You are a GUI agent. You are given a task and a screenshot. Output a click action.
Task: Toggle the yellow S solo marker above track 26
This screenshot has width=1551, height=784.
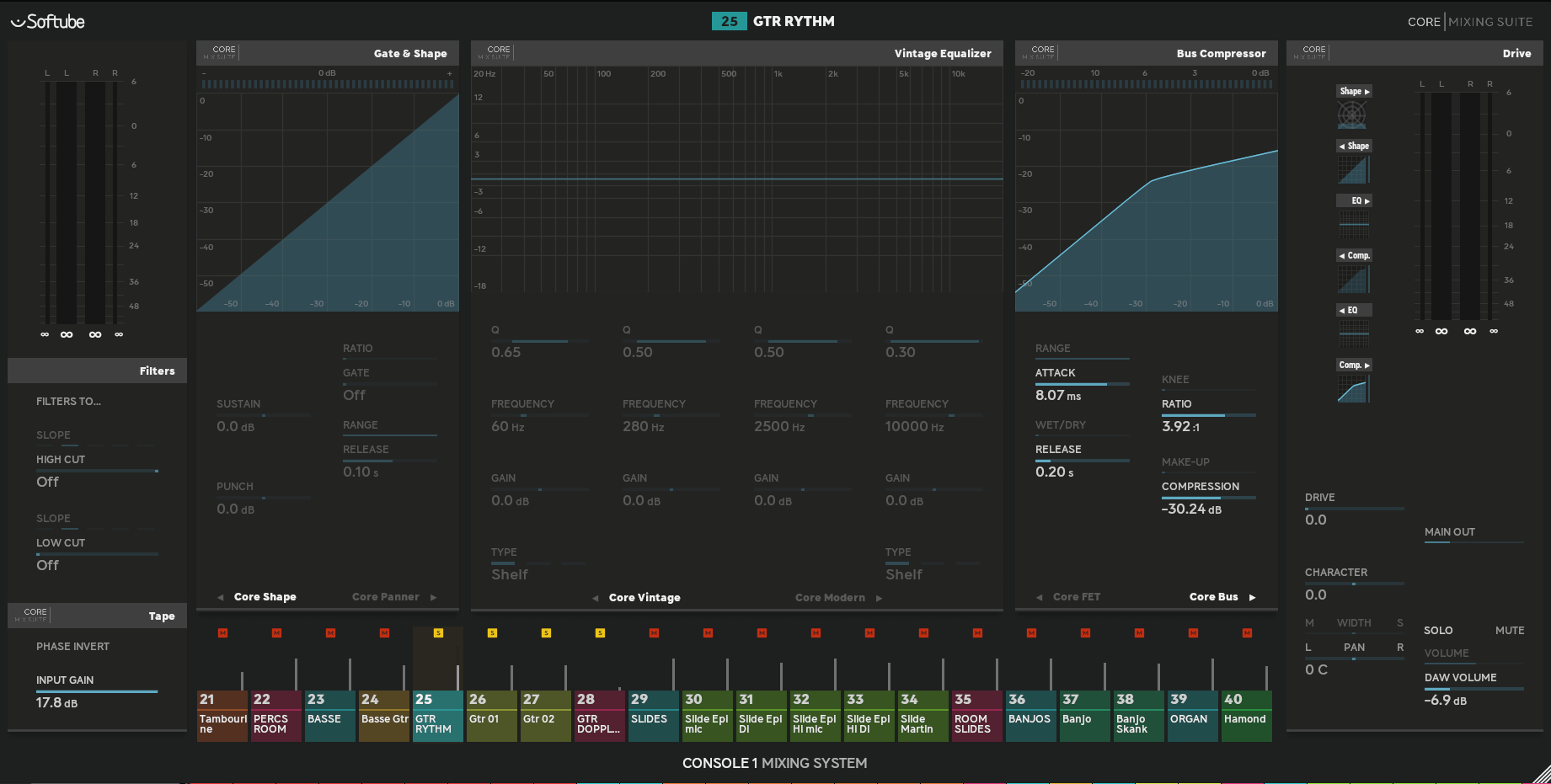[x=492, y=632]
